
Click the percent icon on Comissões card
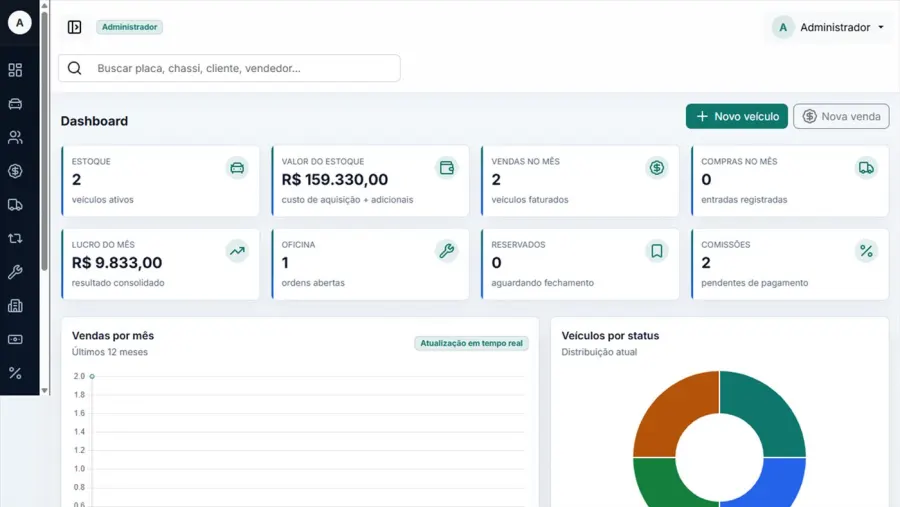[866, 251]
